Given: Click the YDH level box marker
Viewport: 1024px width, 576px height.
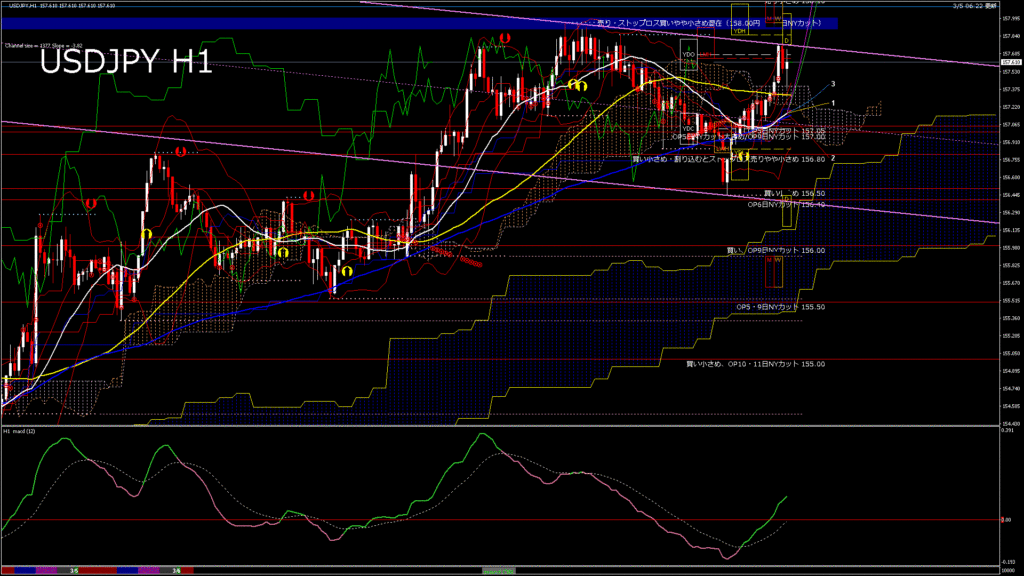Looking at the screenshot, I should coord(740,31).
